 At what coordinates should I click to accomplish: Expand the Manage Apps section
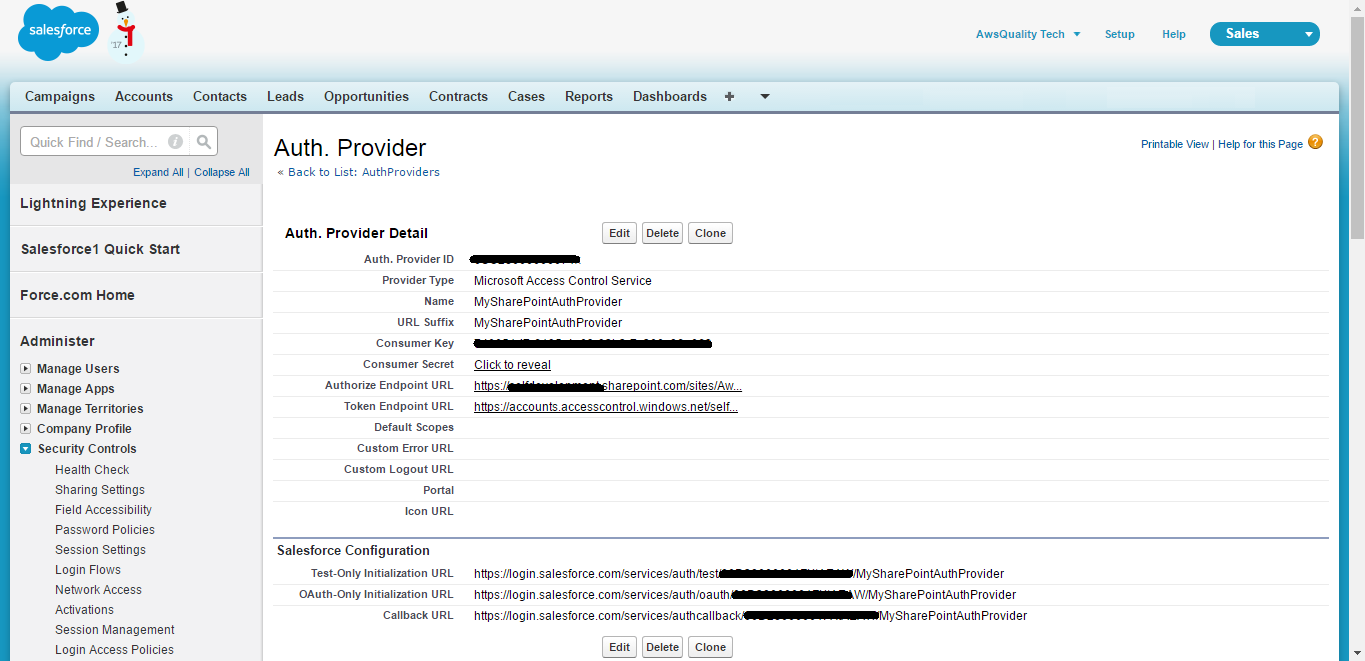tap(26, 389)
